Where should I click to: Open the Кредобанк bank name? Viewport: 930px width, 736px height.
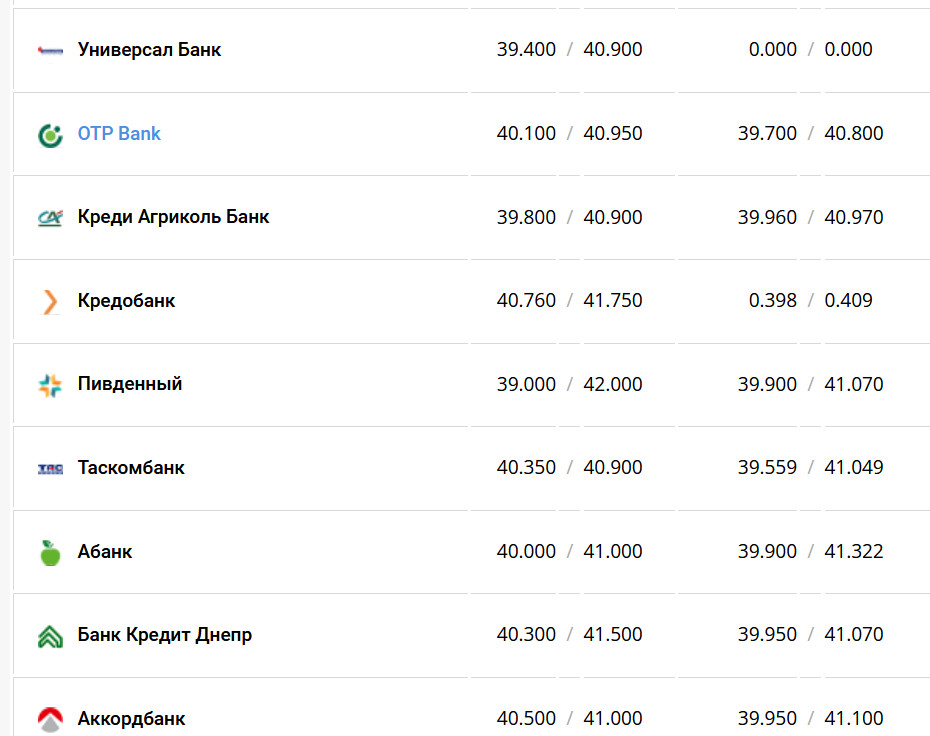(x=126, y=301)
